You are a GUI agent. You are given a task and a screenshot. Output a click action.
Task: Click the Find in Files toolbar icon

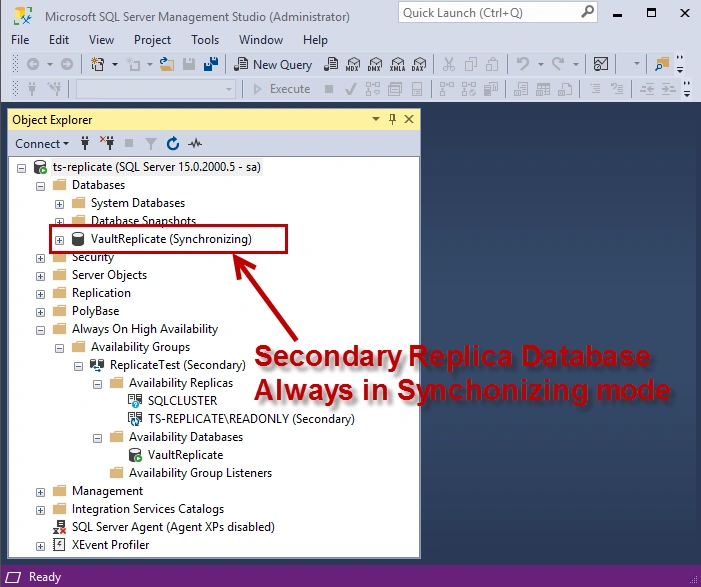coord(662,64)
